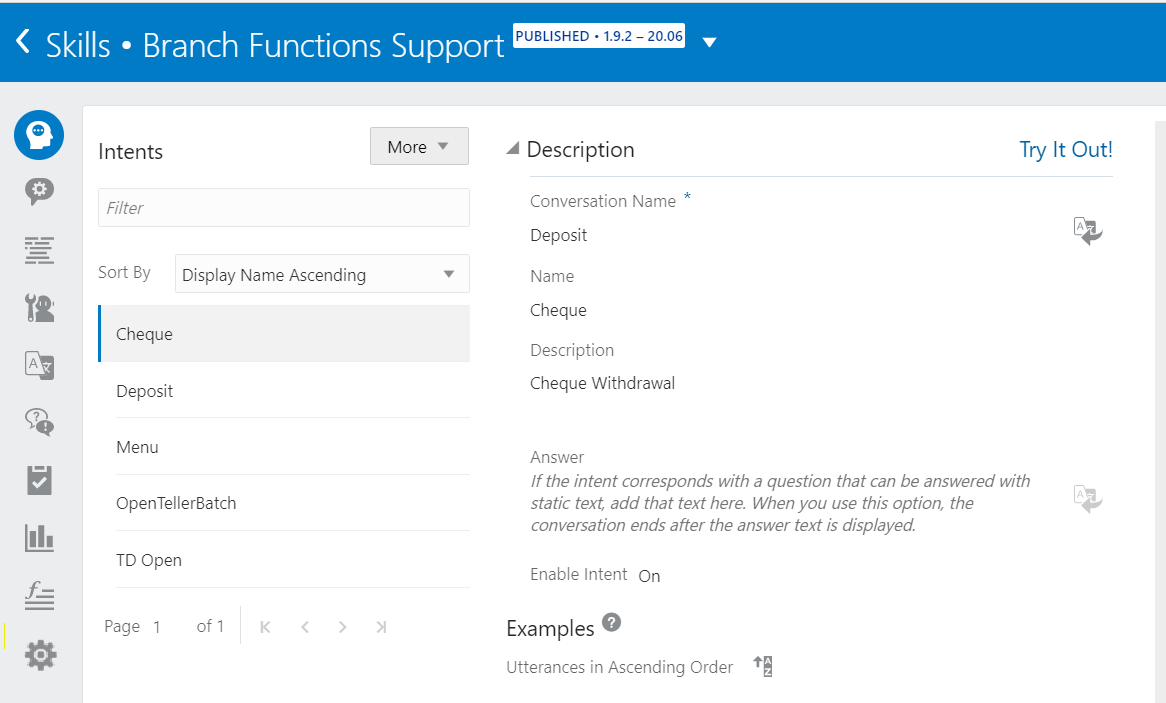Viewport: 1166px width, 703px height.
Task: Open the Q&A question-bubble sidebar icon
Action: (x=39, y=423)
